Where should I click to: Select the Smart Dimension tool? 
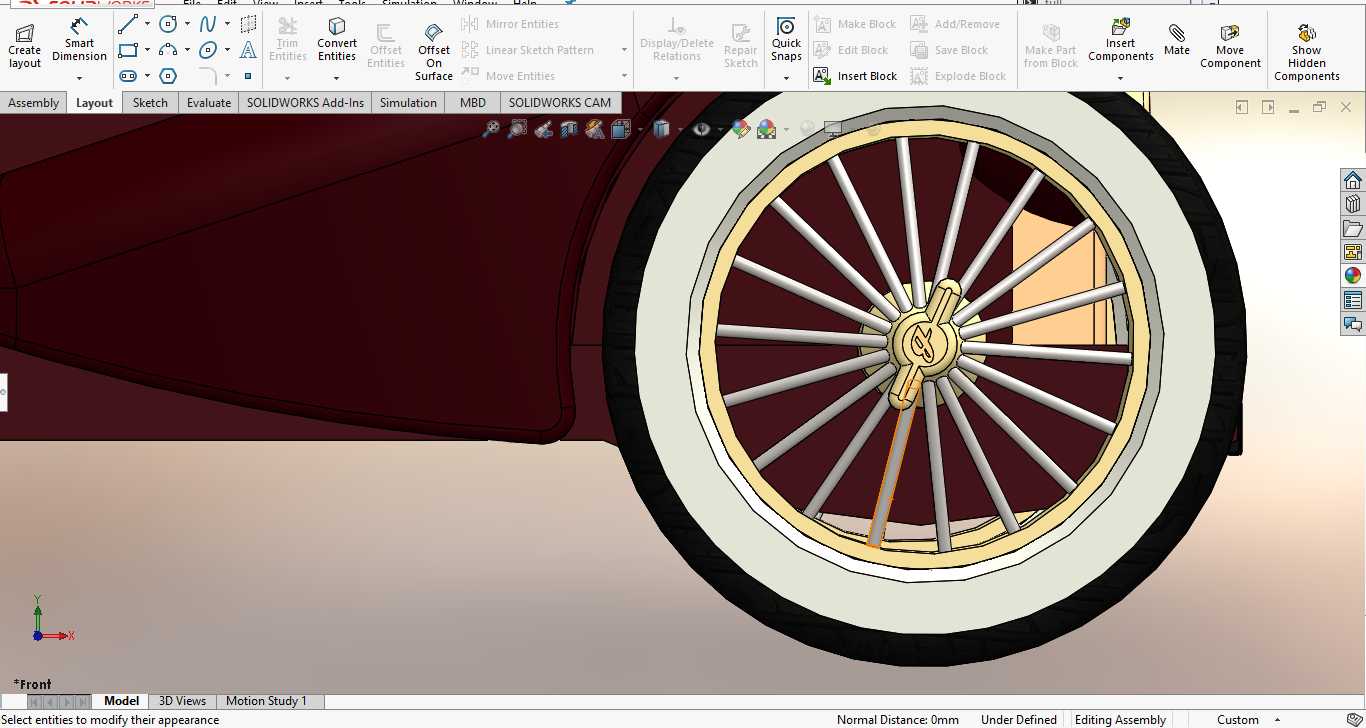(x=79, y=40)
